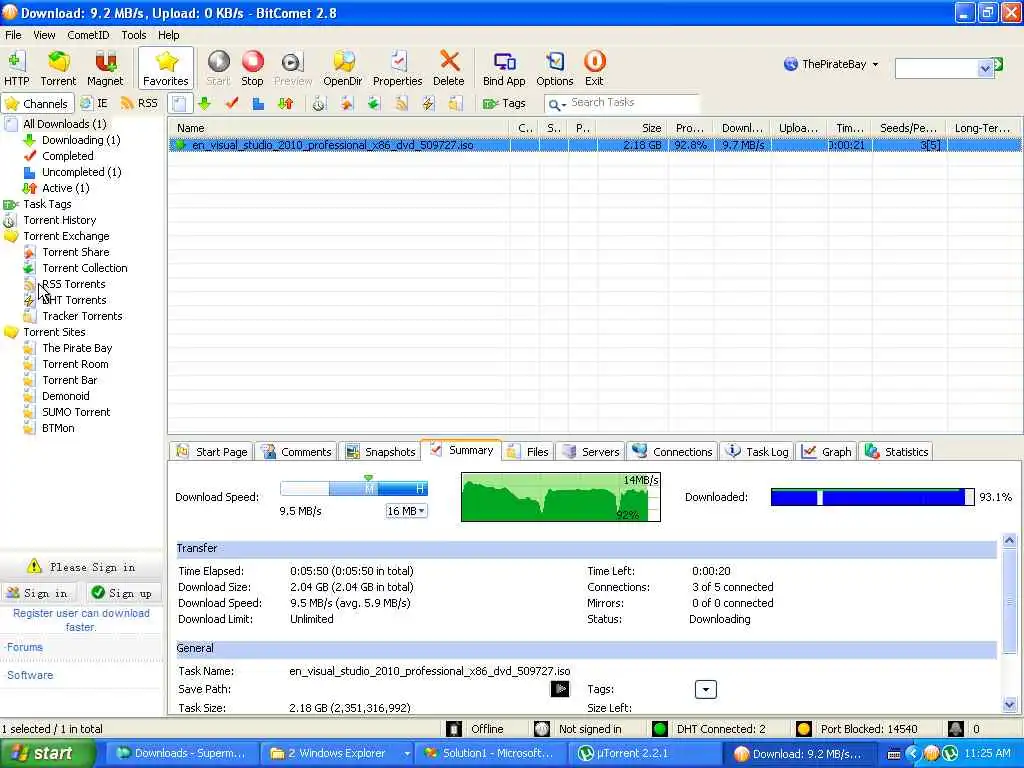The height and width of the screenshot is (768, 1024).
Task: Open the search filter dropdown in Search Tasks
Action: pyautogui.click(x=557, y=104)
